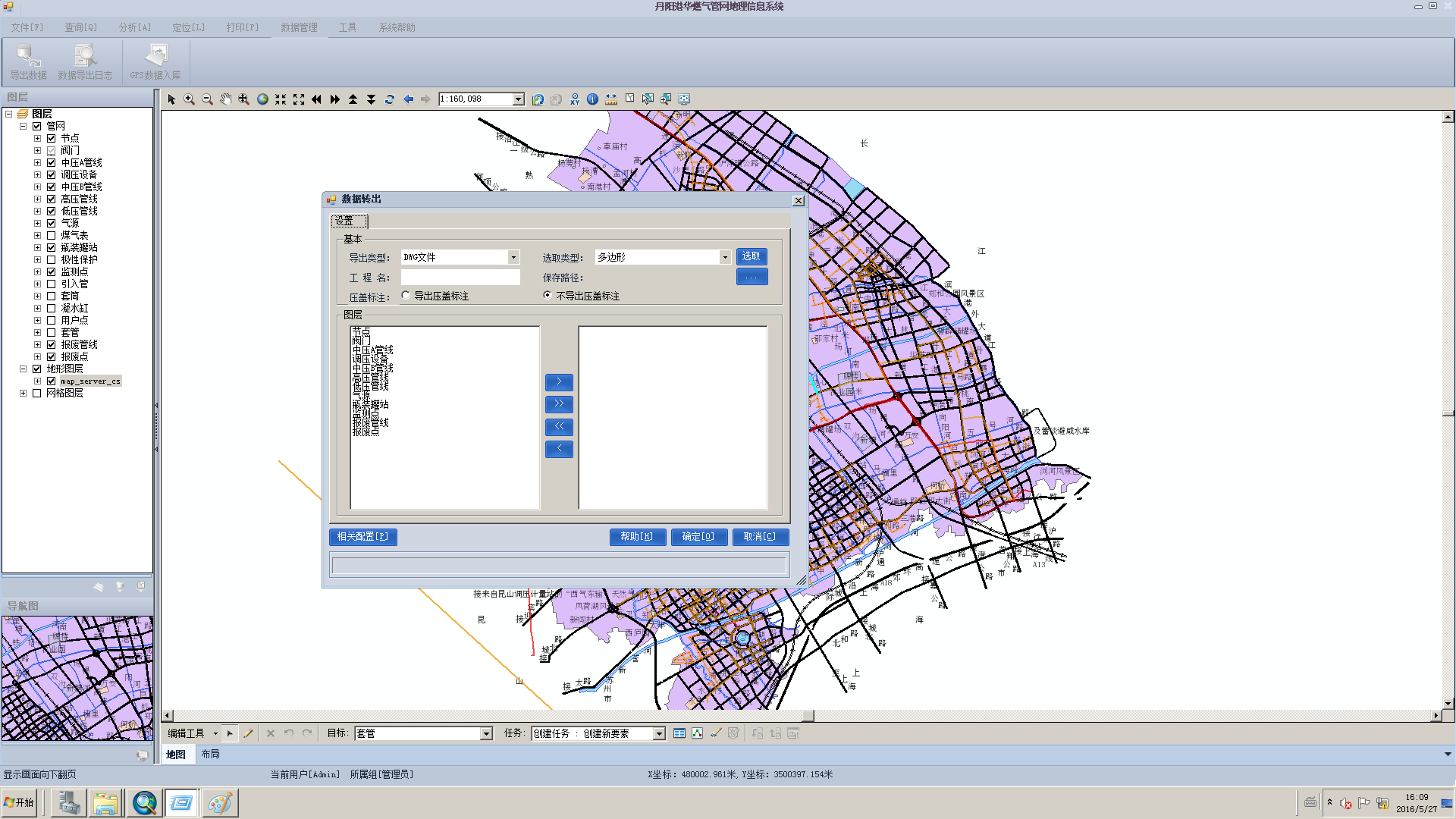Image resolution: width=1456 pixels, height=819 pixels.
Task: Pan map up with double-up arrow
Action: point(353,99)
